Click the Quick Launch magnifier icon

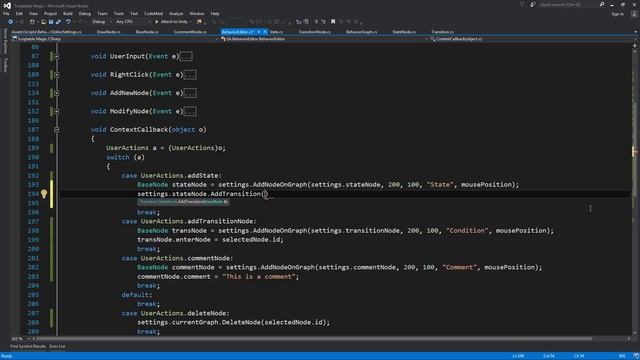[602, 4]
